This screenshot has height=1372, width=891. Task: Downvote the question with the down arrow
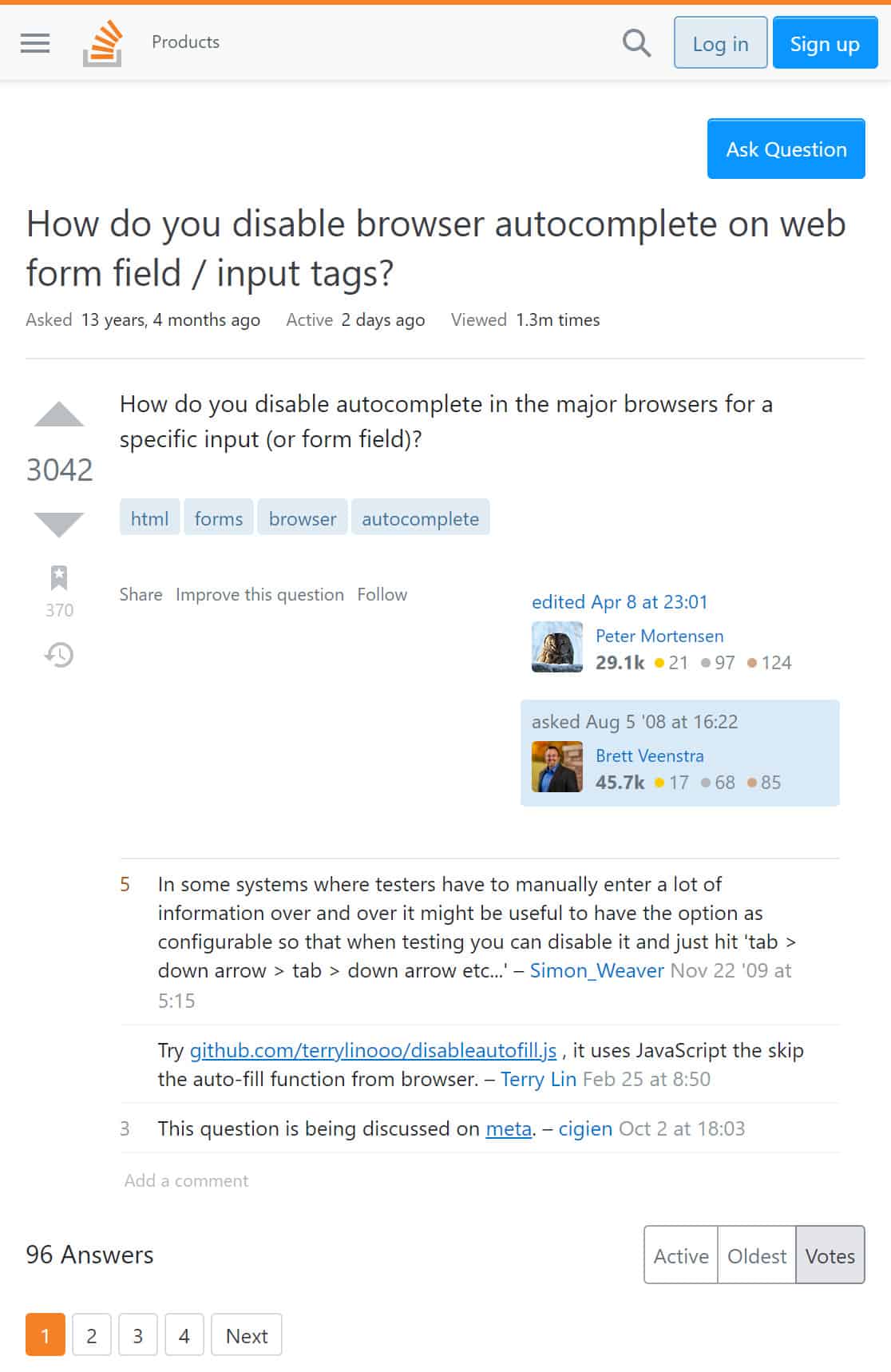58,524
